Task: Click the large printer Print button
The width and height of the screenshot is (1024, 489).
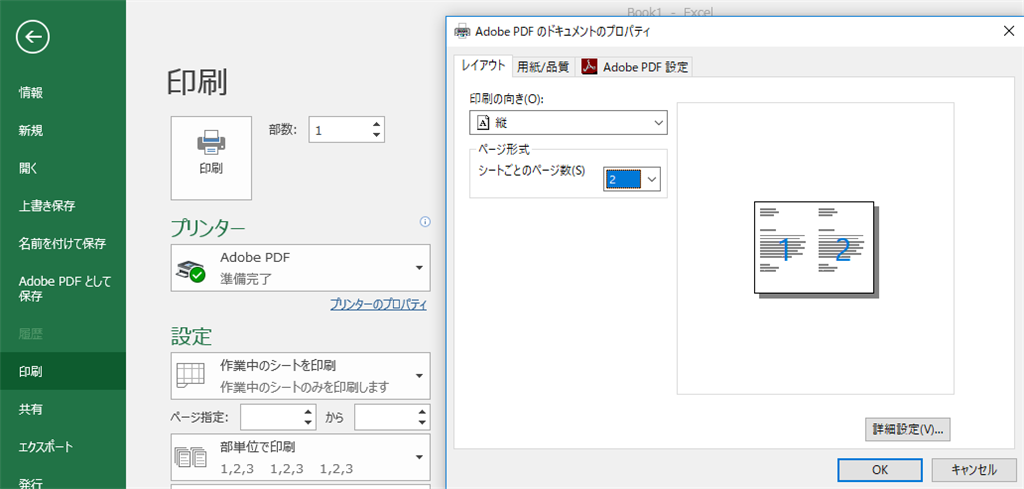Action: (211, 158)
